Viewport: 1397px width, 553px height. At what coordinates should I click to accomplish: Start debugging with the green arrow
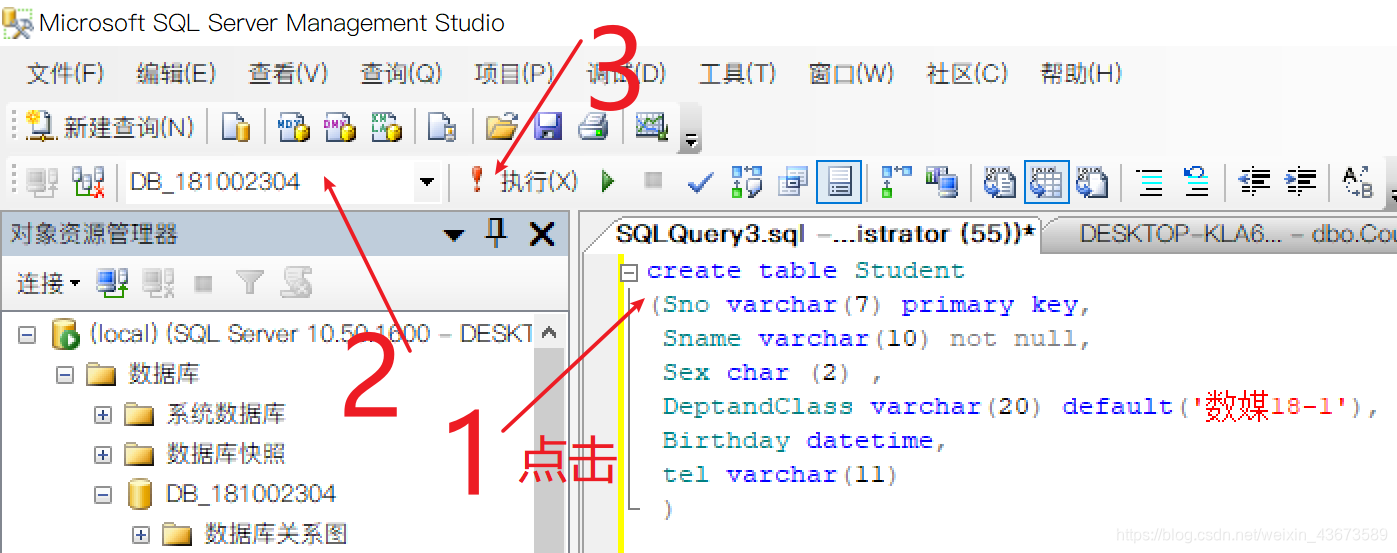click(607, 182)
